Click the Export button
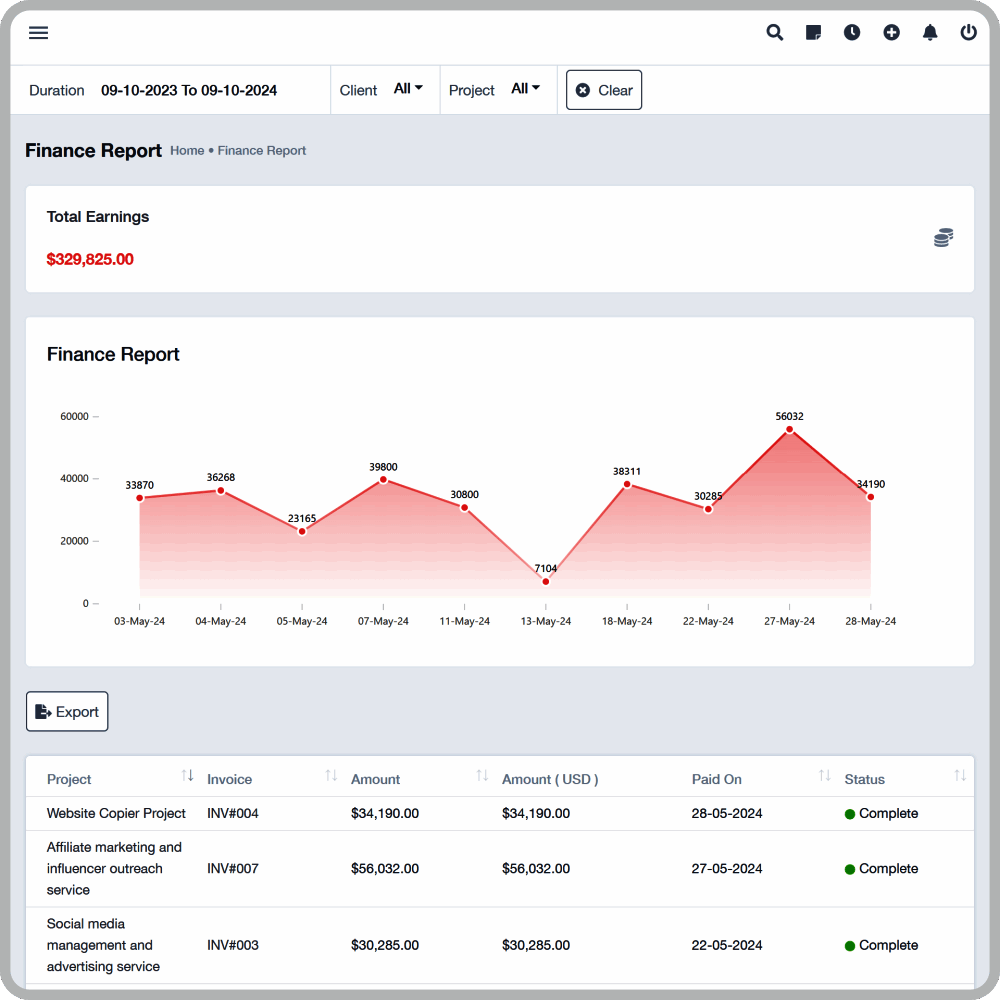The image size is (1000, 1000). click(x=67, y=712)
